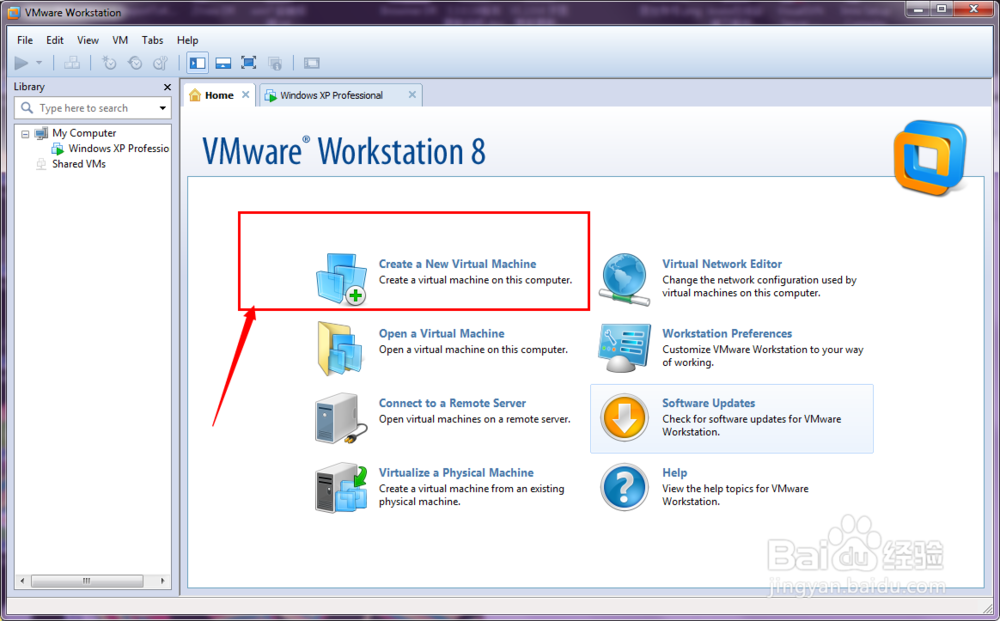Click the Take Snapshot toolbar icon
This screenshot has height=621, width=1000.
[110, 62]
